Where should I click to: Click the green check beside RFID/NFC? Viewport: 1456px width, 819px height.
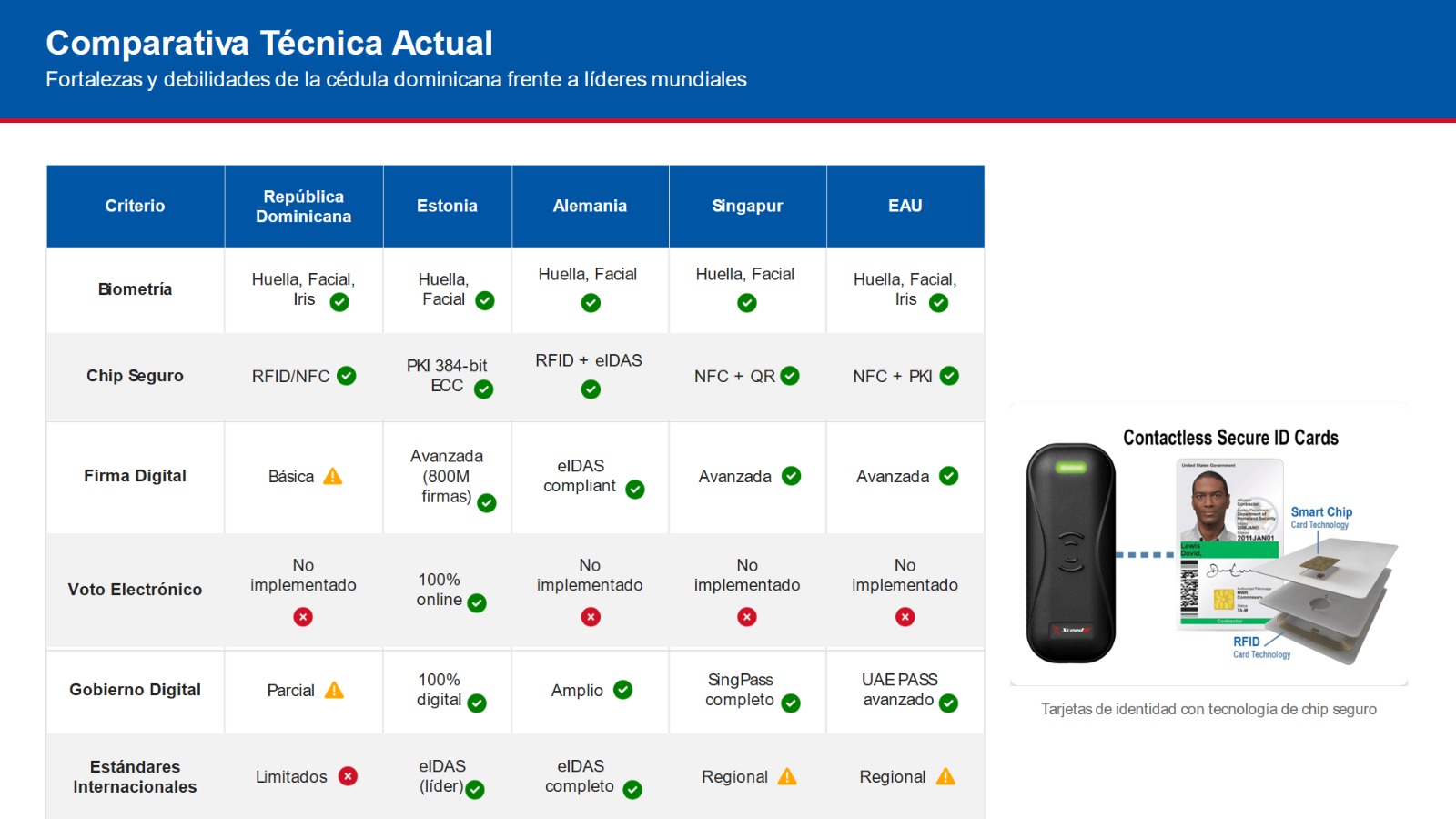tap(347, 376)
